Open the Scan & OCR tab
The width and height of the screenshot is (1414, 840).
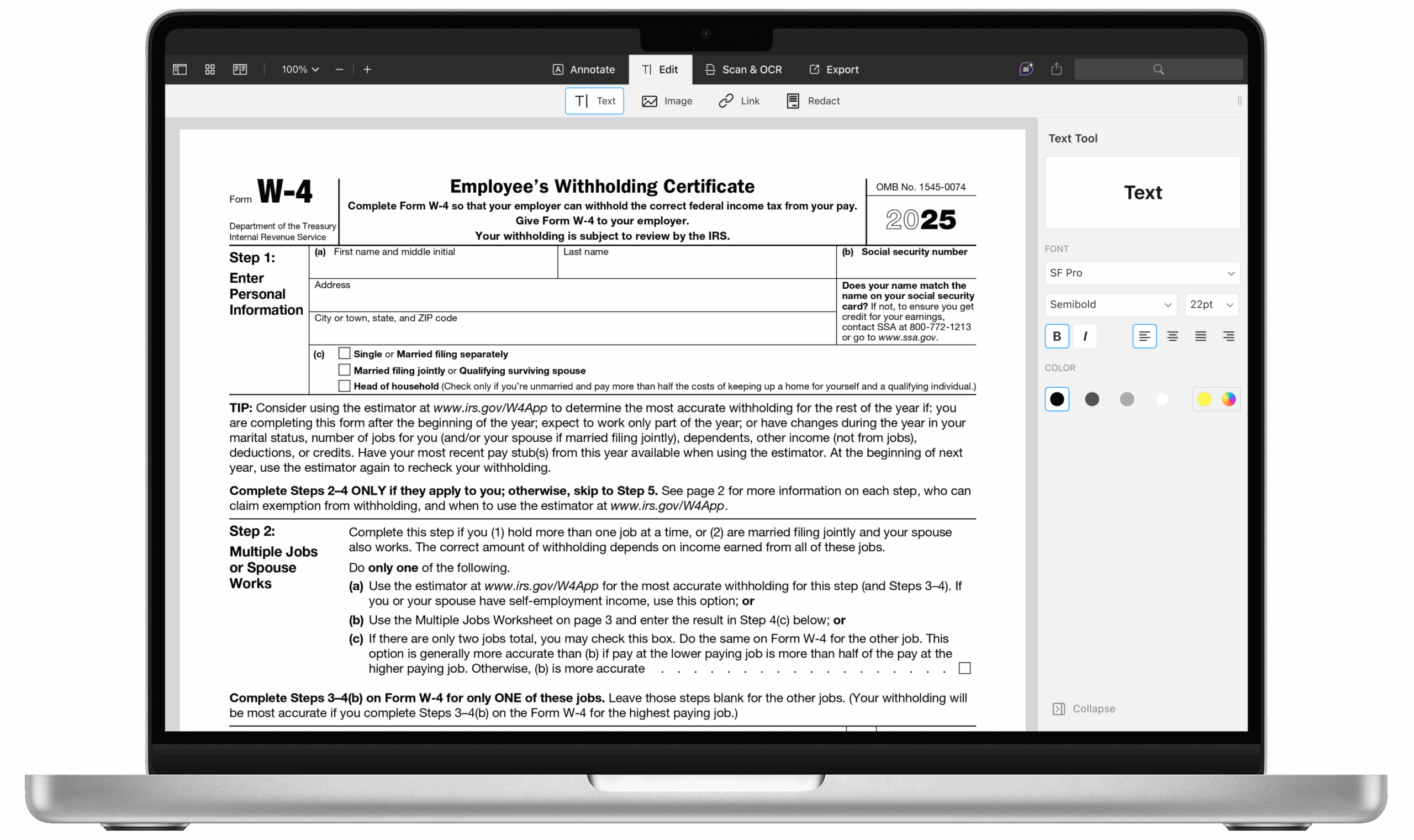pos(743,69)
